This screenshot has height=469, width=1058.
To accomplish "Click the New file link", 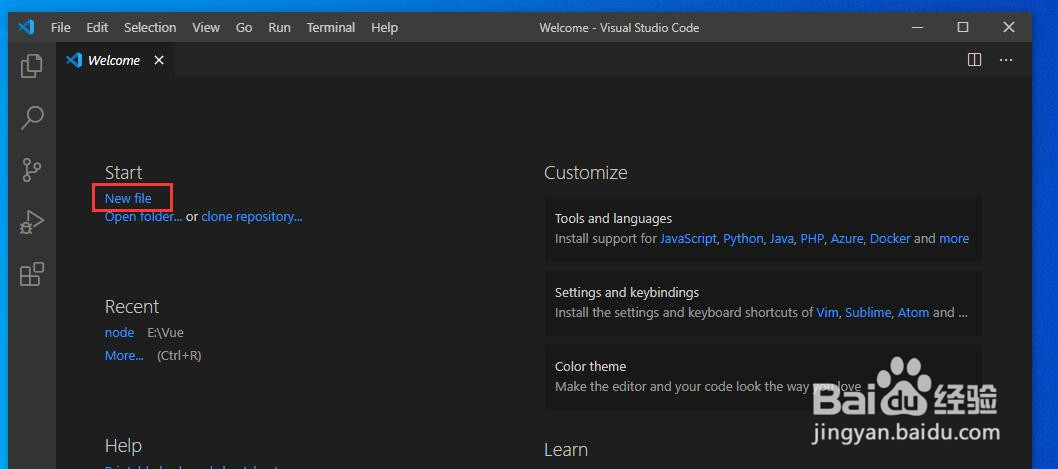I will [x=128, y=198].
